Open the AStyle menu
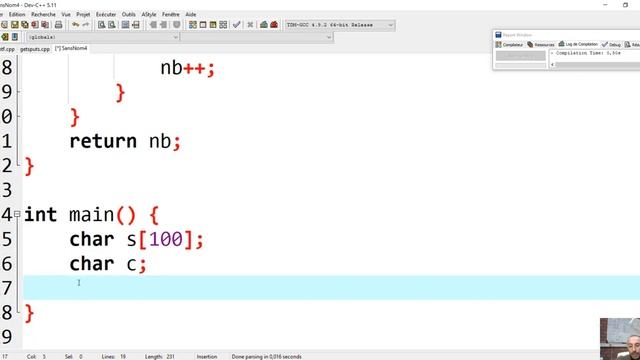The height and width of the screenshot is (360, 640). coord(149,14)
